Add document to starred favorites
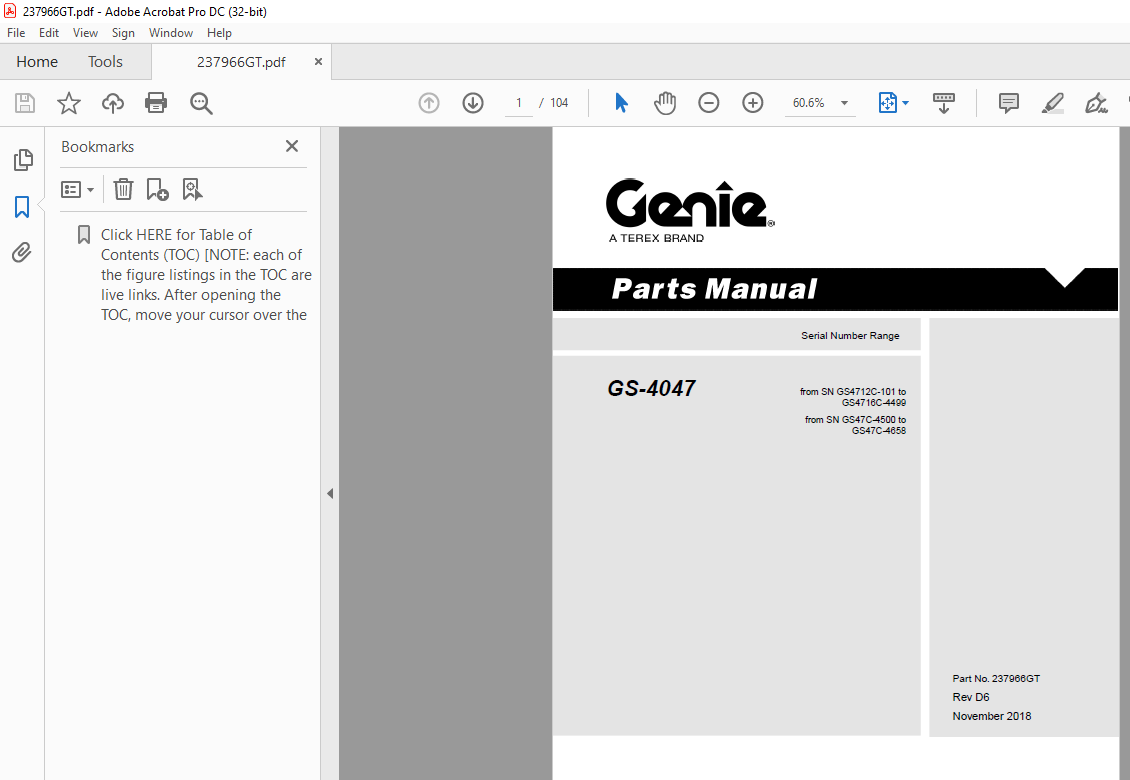1130x780 pixels. point(68,103)
